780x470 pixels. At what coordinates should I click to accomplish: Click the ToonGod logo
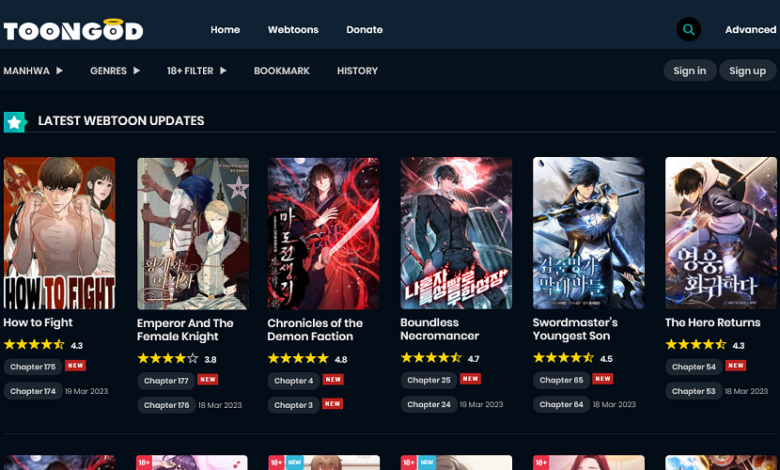tap(73, 30)
